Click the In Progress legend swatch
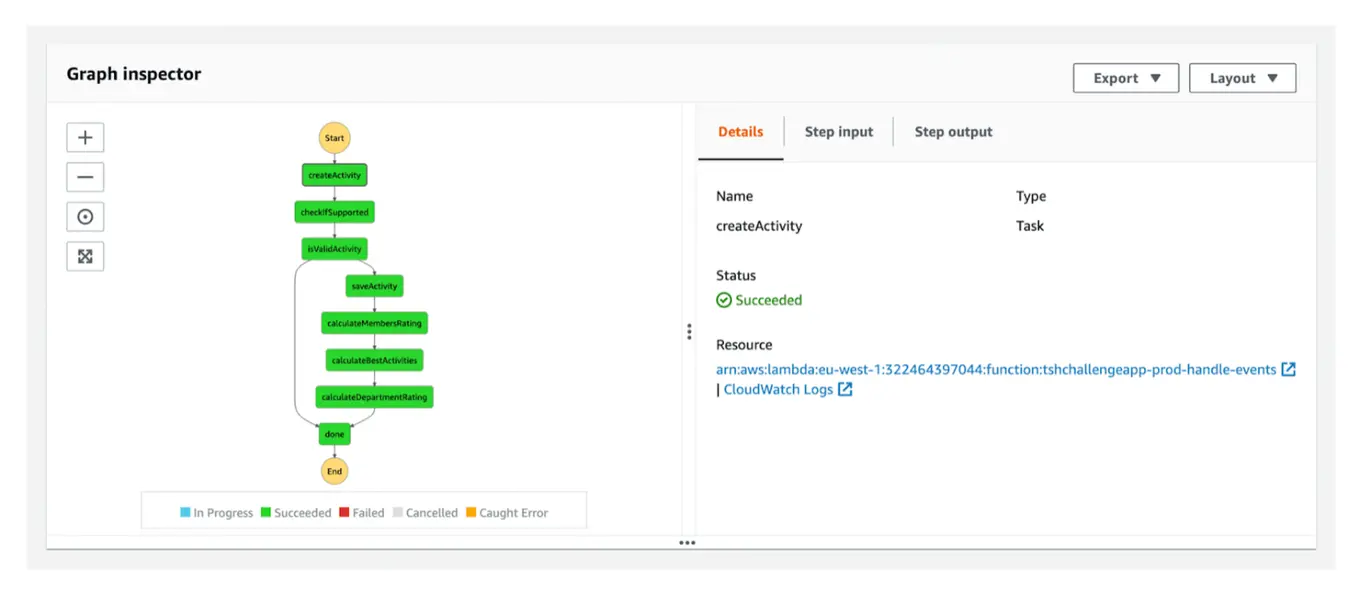This screenshot has height=592, width=1360. coord(183,512)
